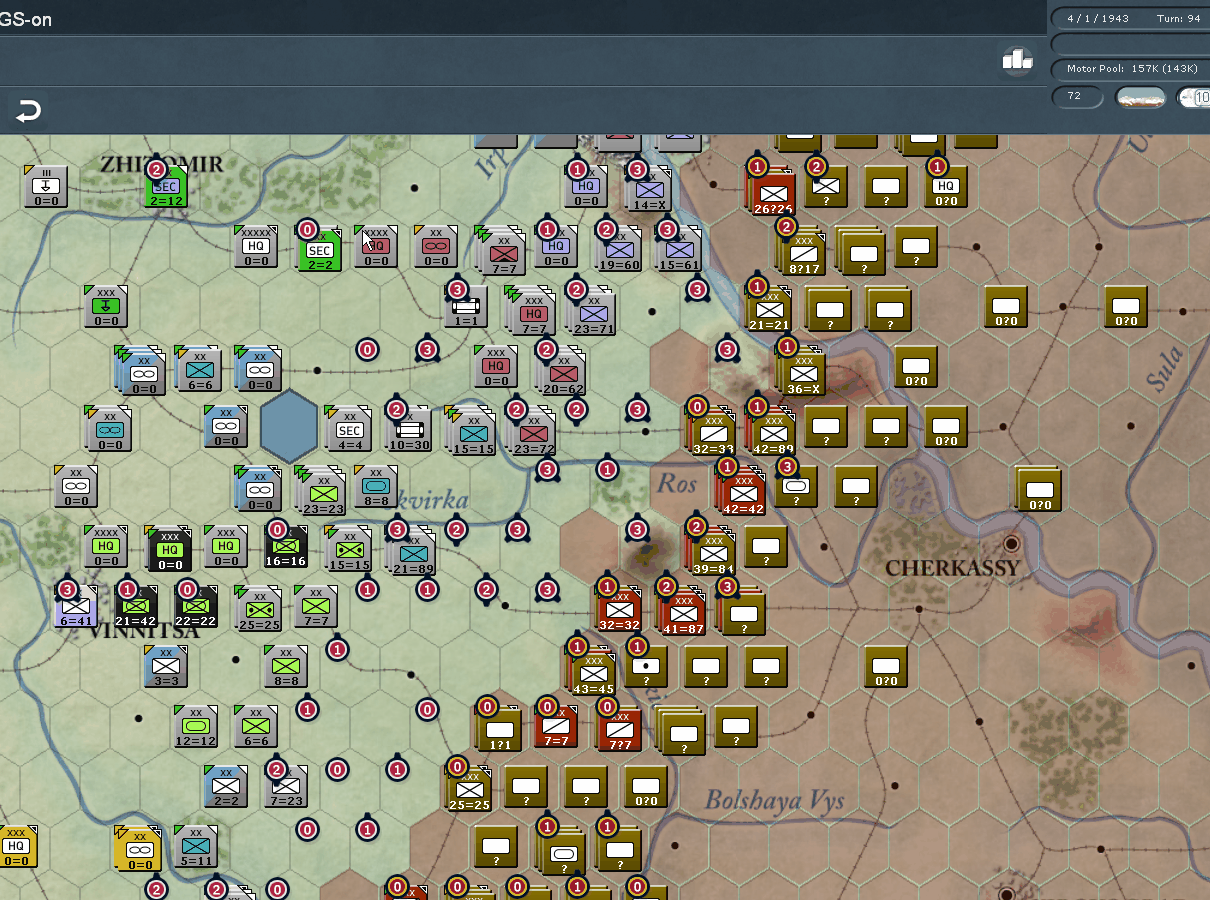Click the Motor Pool 157K readout
This screenshot has height=900, width=1210.
pos(1132,69)
